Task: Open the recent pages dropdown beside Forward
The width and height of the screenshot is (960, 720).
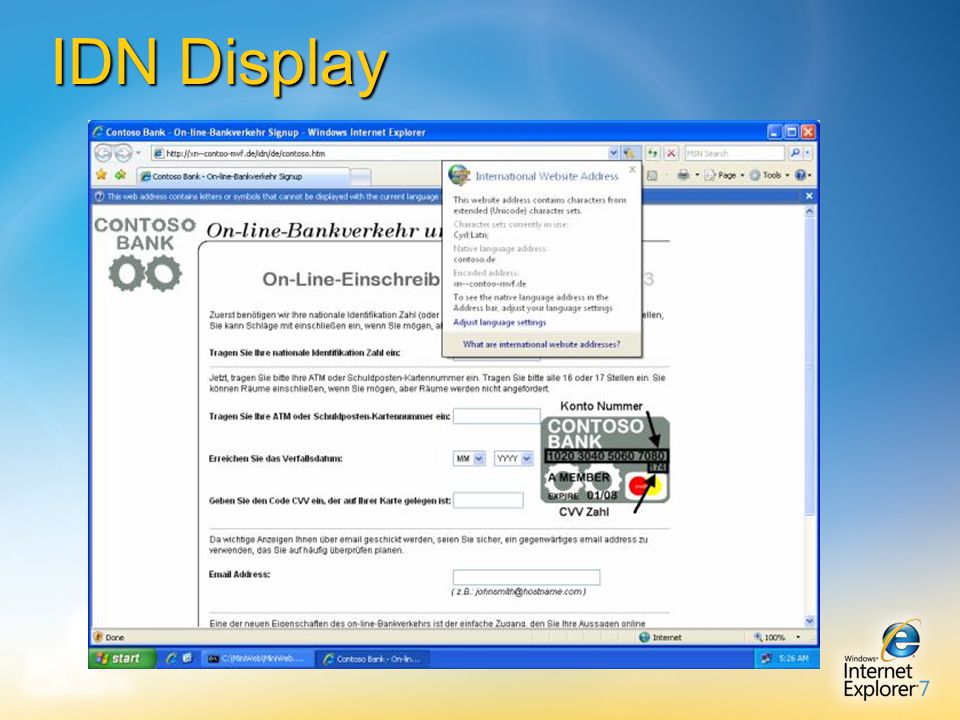Action: [138, 152]
